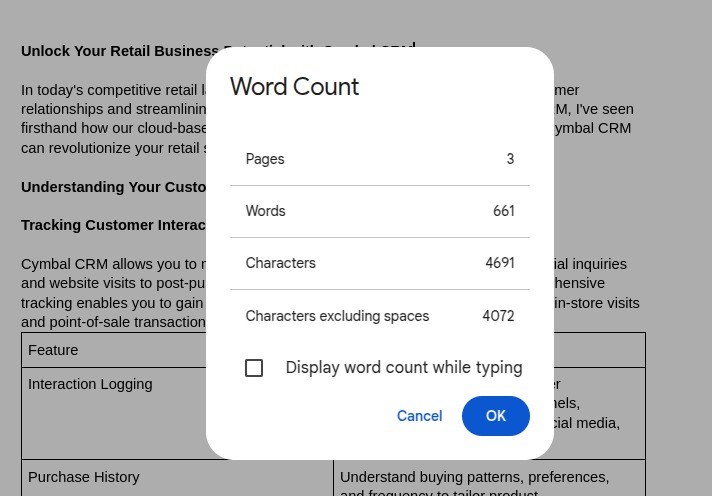Click the OK button in Word Count dialog

tap(495, 416)
